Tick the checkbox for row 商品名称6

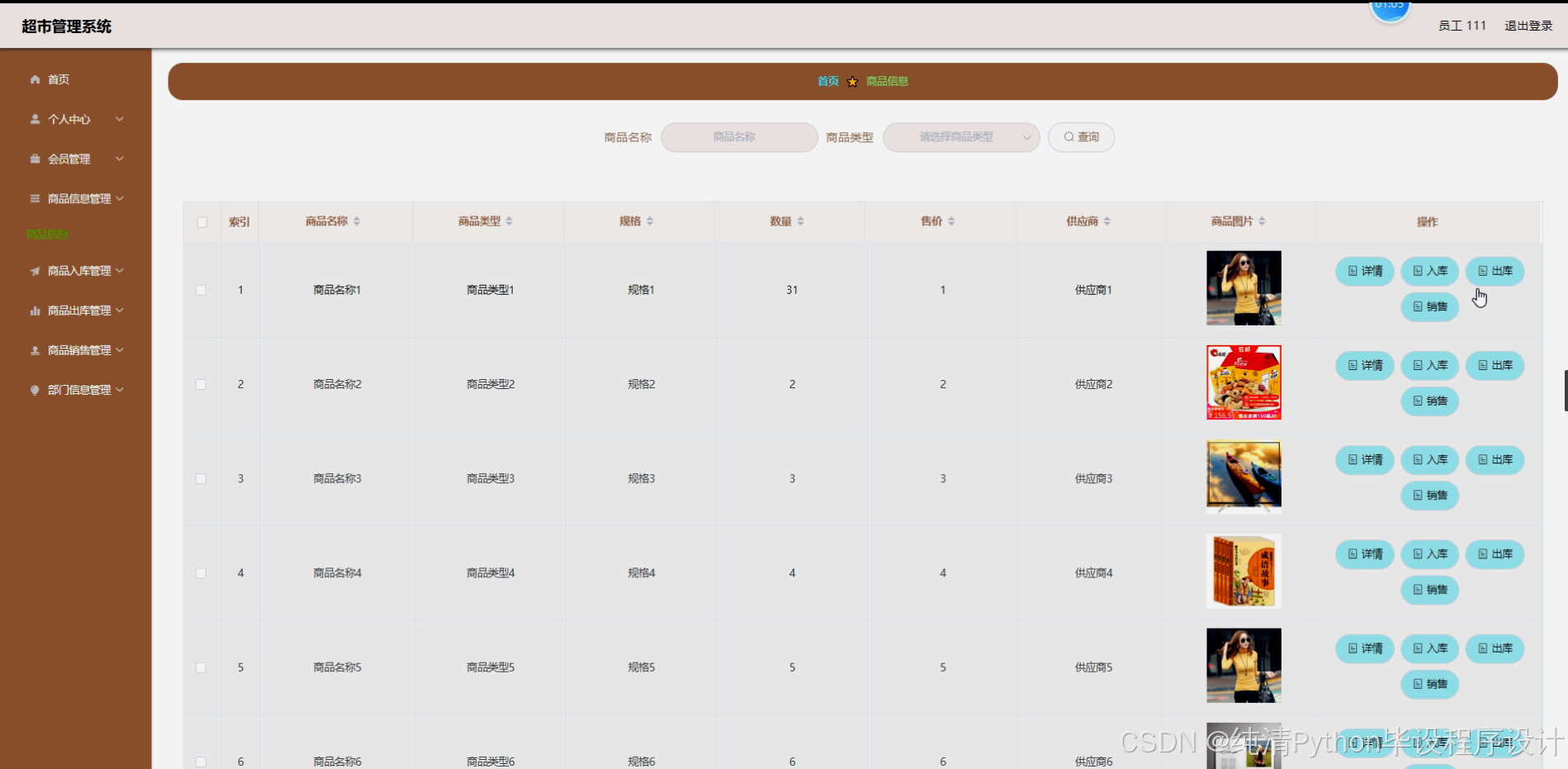pyautogui.click(x=201, y=762)
